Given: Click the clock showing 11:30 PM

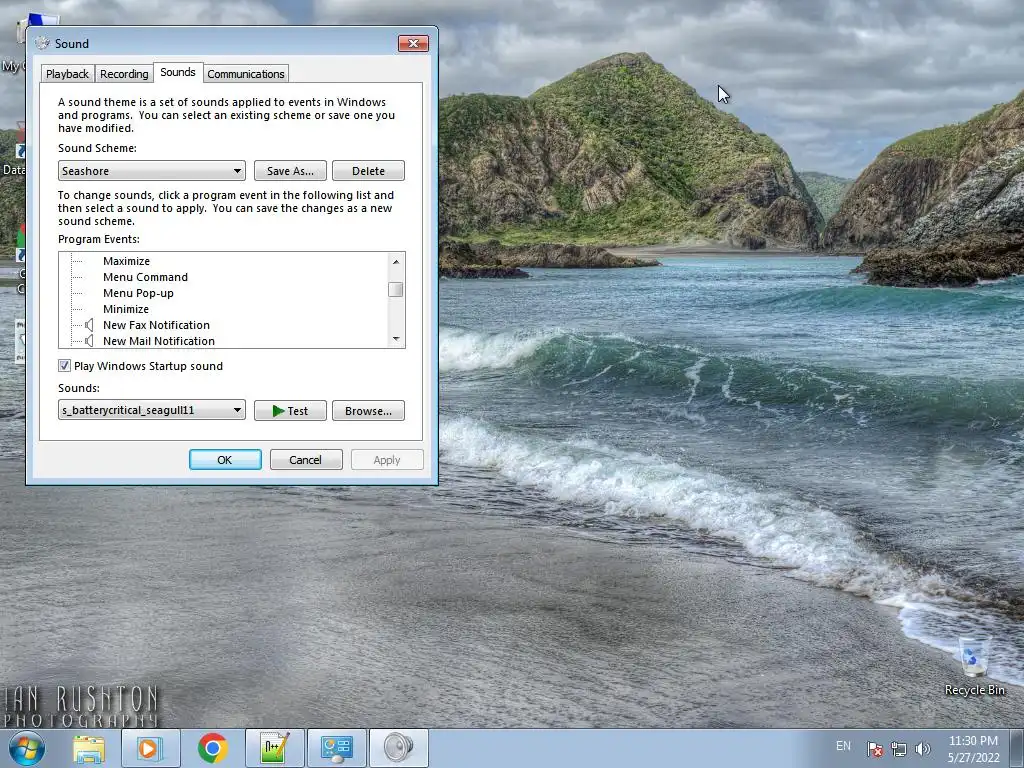Looking at the screenshot, I should click(x=973, y=749).
